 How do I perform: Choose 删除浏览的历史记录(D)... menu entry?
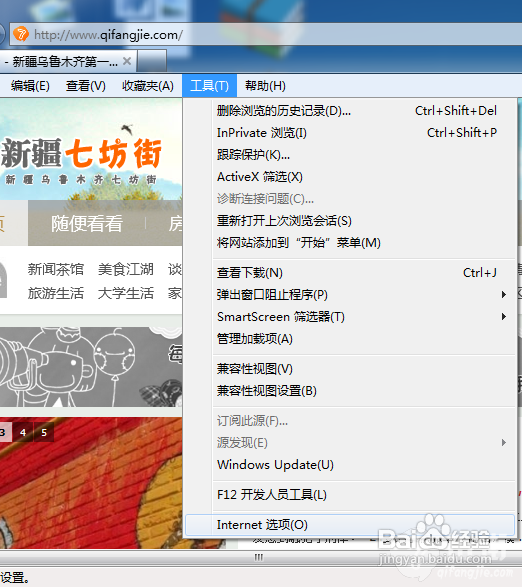[x=350, y=111]
